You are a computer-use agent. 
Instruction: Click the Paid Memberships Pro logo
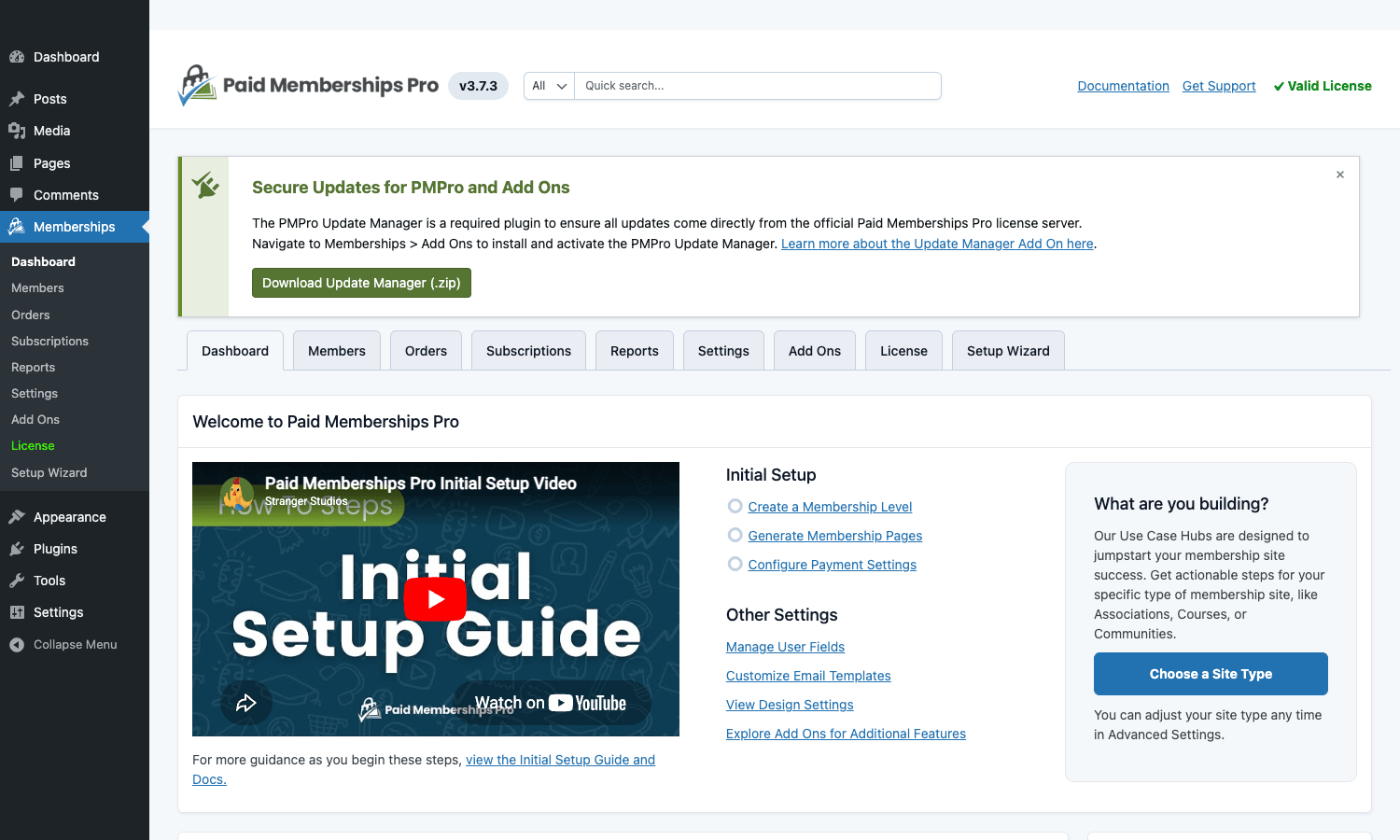[308, 86]
